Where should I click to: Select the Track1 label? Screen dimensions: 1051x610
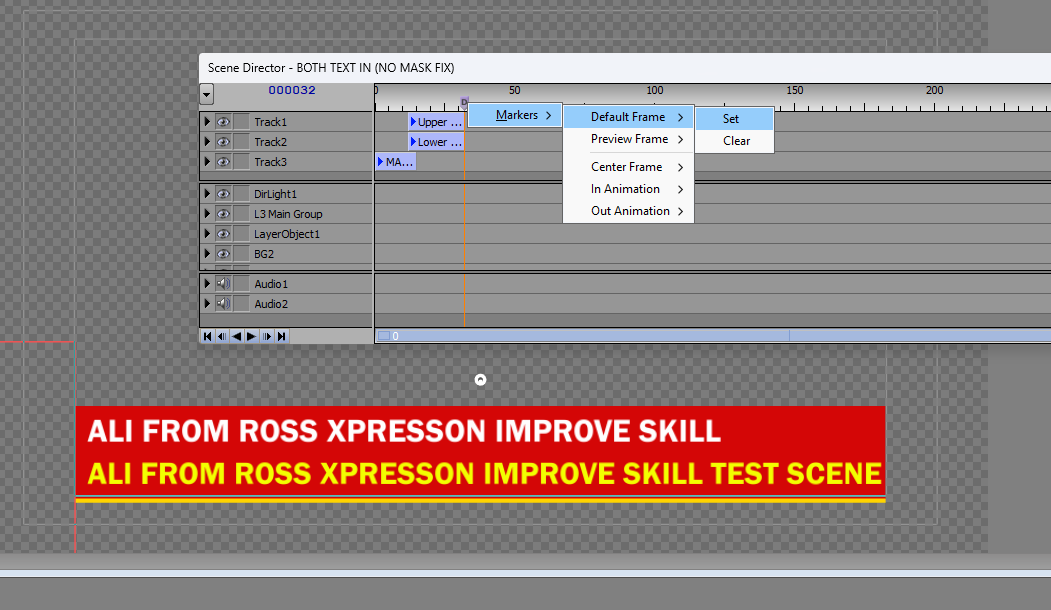click(271, 122)
